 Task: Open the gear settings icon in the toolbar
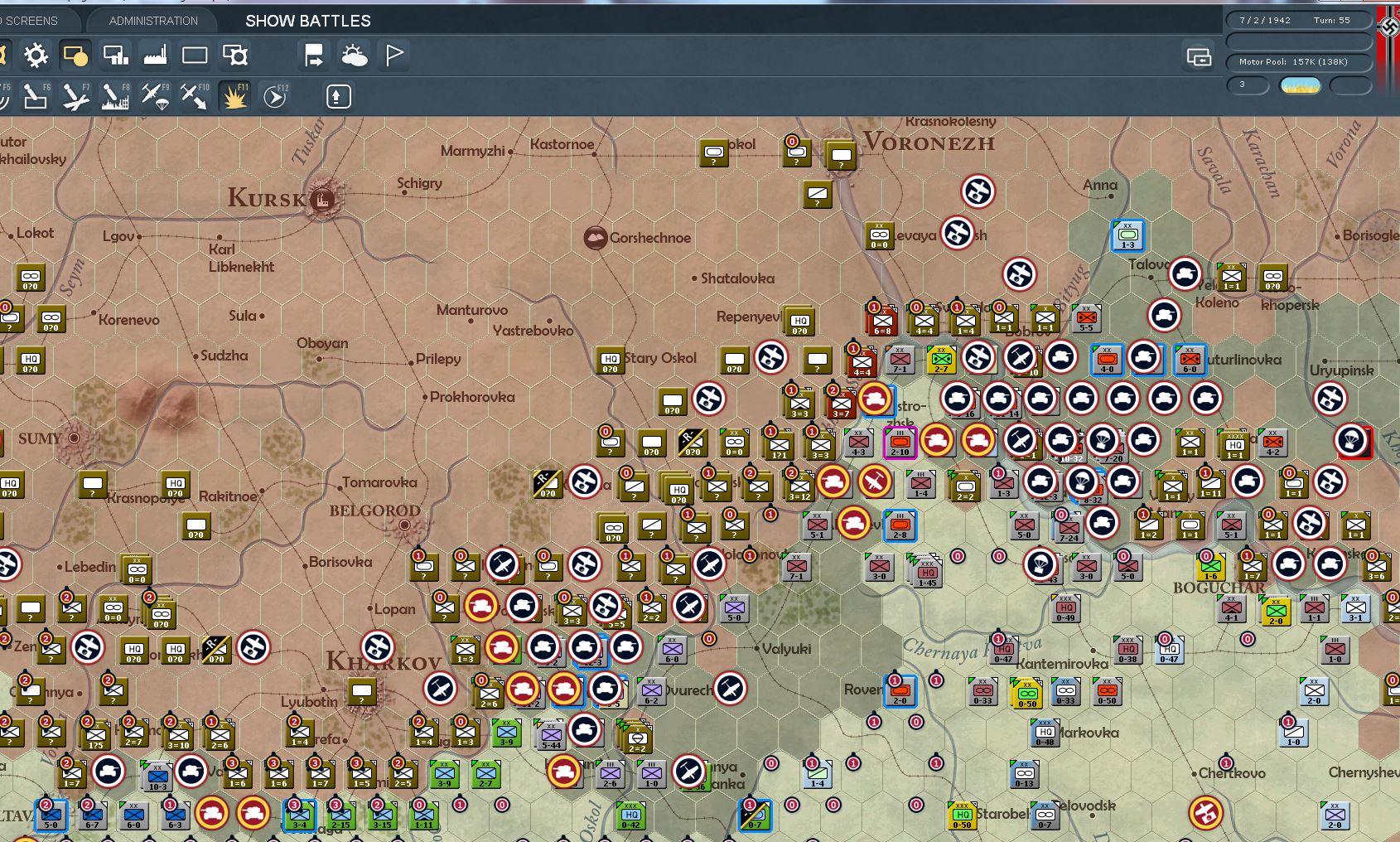[x=36, y=56]
